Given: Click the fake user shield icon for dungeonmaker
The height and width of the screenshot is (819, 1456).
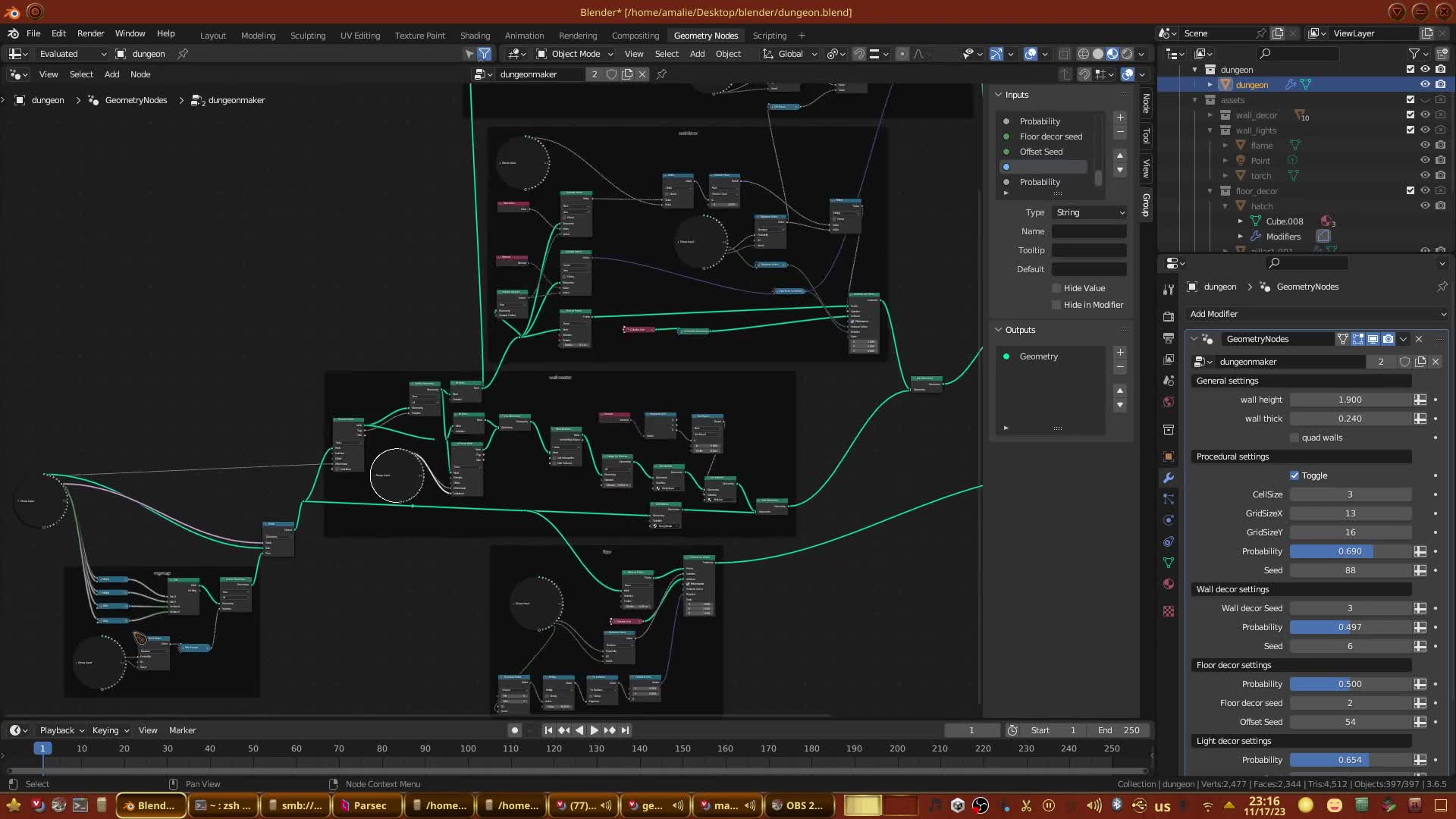Looking at the screenshot, I should tap(611, 74).
